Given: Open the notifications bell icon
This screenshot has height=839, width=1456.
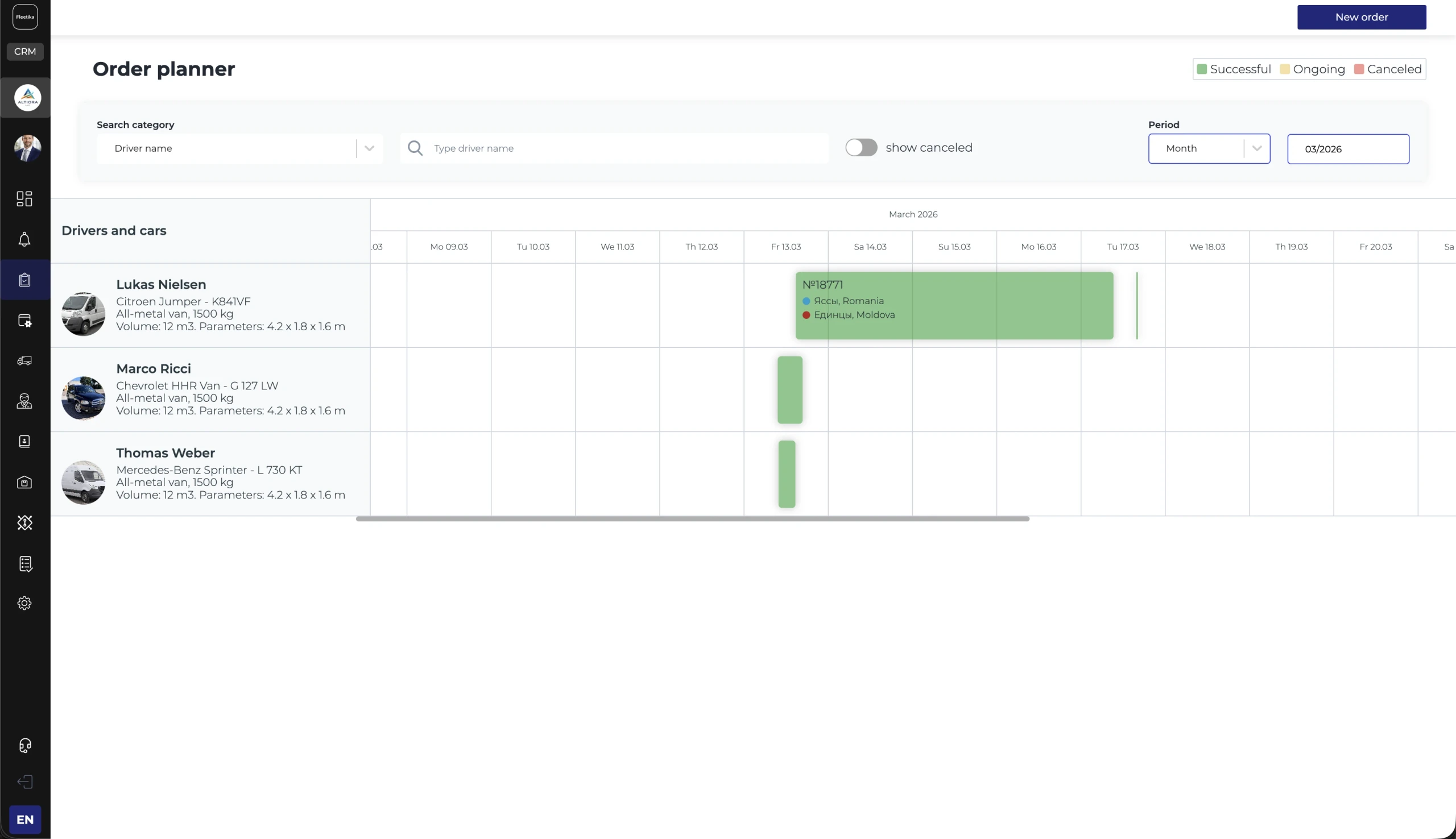Looking at the screenshot, I should (x=24, y=239).
